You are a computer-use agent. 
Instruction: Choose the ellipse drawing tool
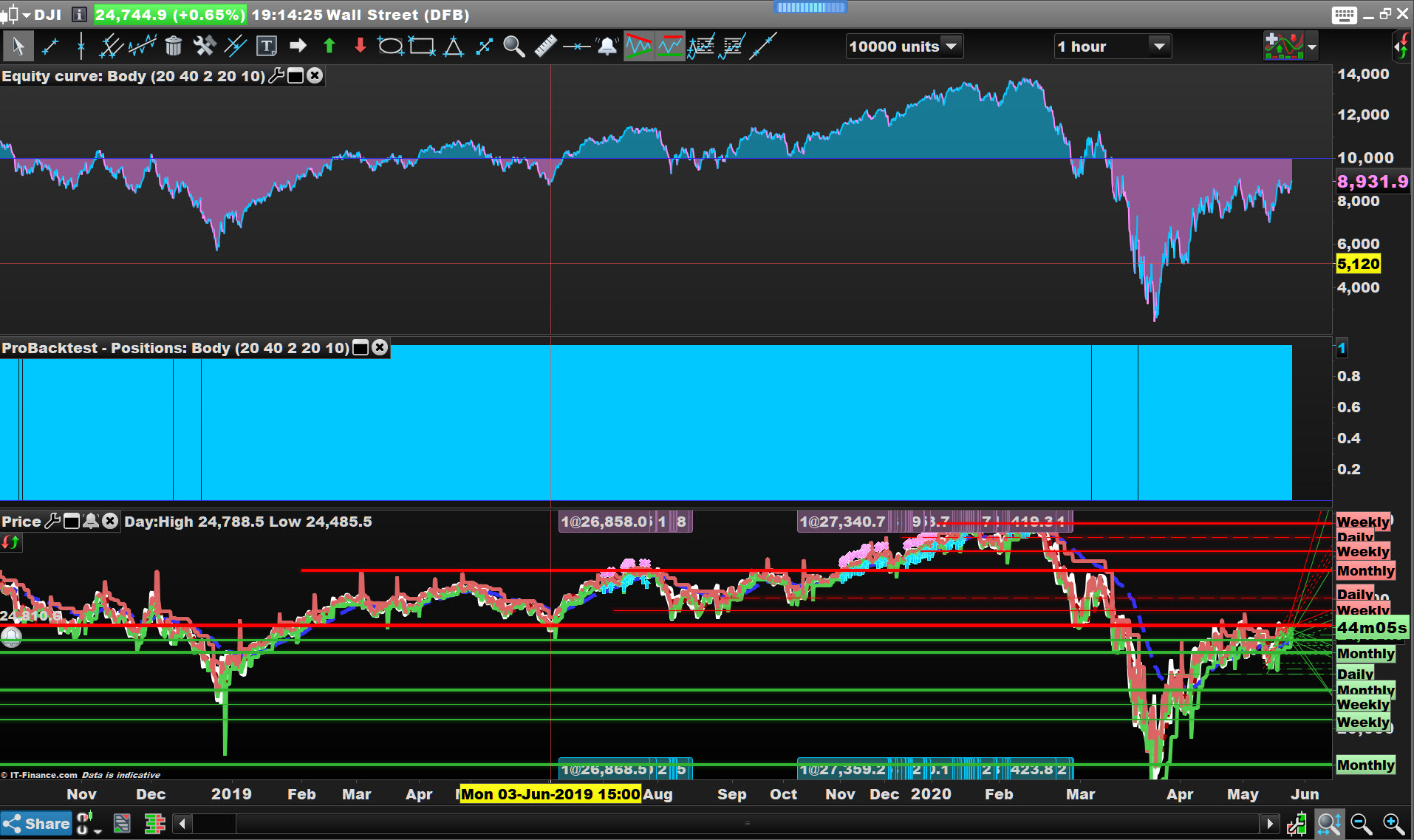tap(390, 47)
